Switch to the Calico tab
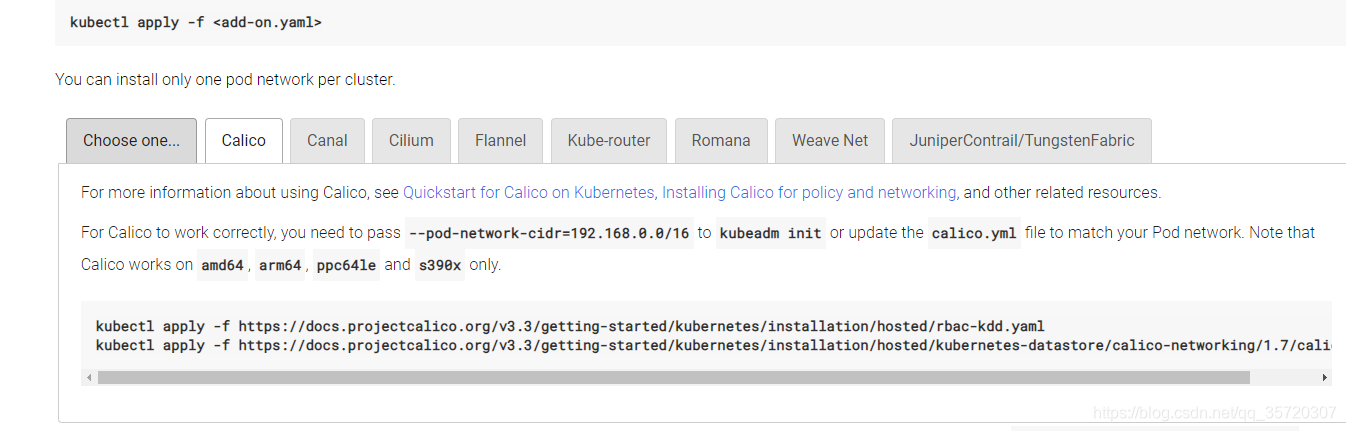The height and width of the screenshot is (431, 1346). 244,141
